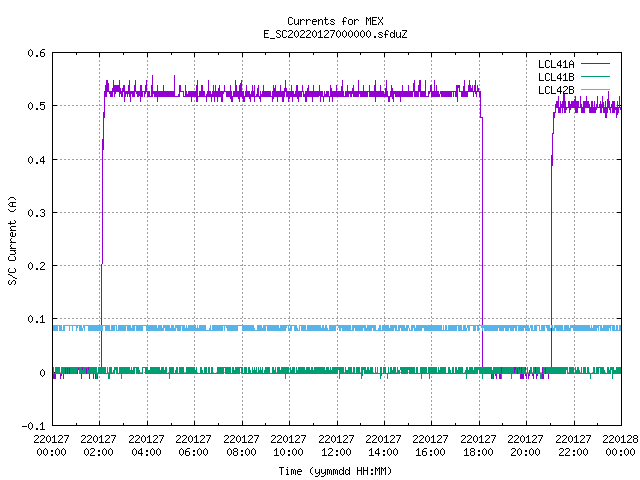Click the y-axis tick value 0.5
The width and height of the screenshot is (640, 480).
pyautogui.click(x=36, y=106)
